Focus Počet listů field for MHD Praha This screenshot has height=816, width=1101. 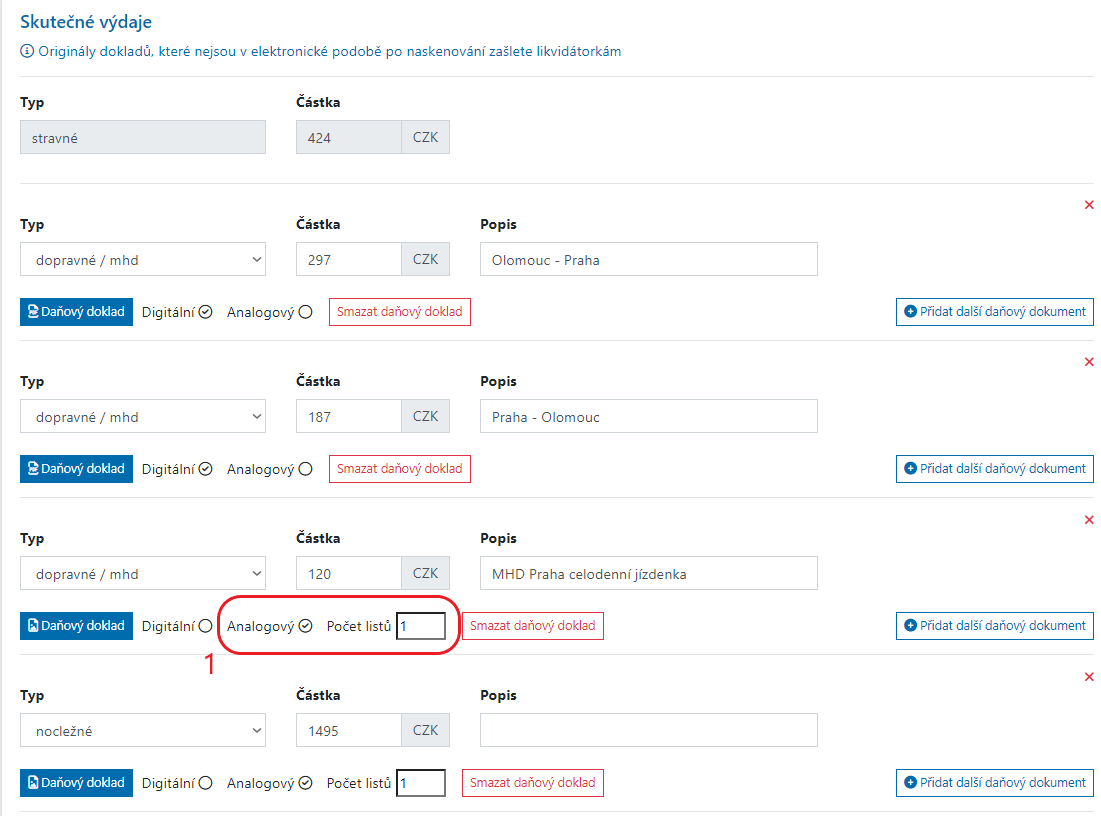pyautogui.click(x=421, y=626)
